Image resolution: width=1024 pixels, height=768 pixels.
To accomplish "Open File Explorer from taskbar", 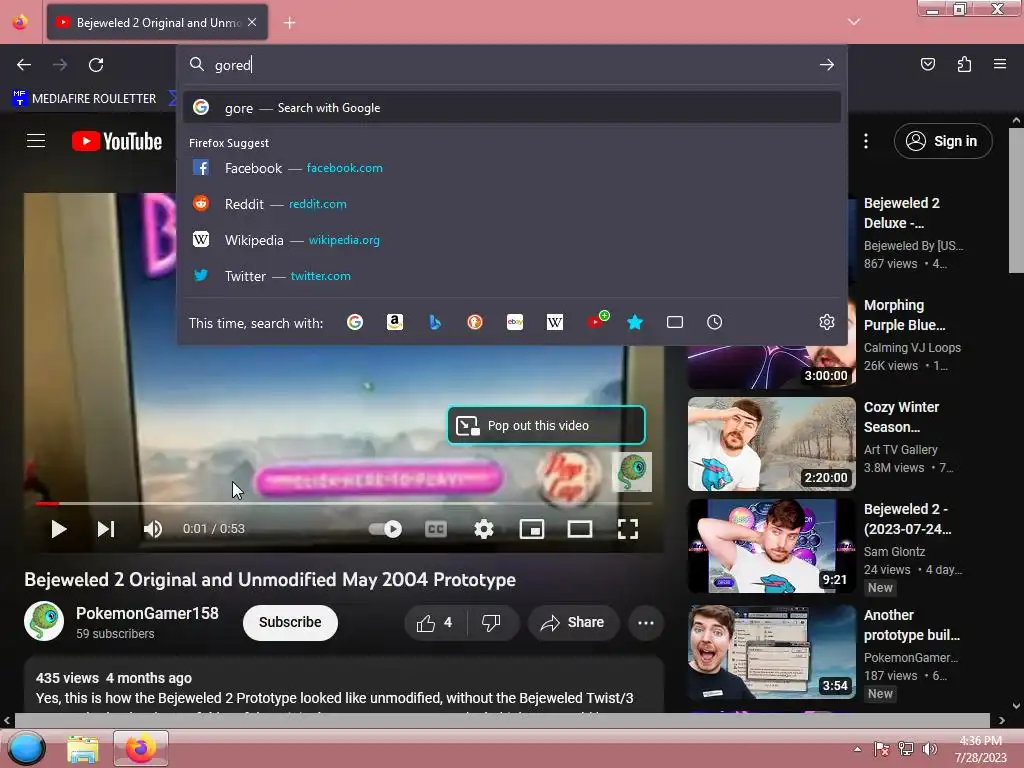I will tap(83, 748).
